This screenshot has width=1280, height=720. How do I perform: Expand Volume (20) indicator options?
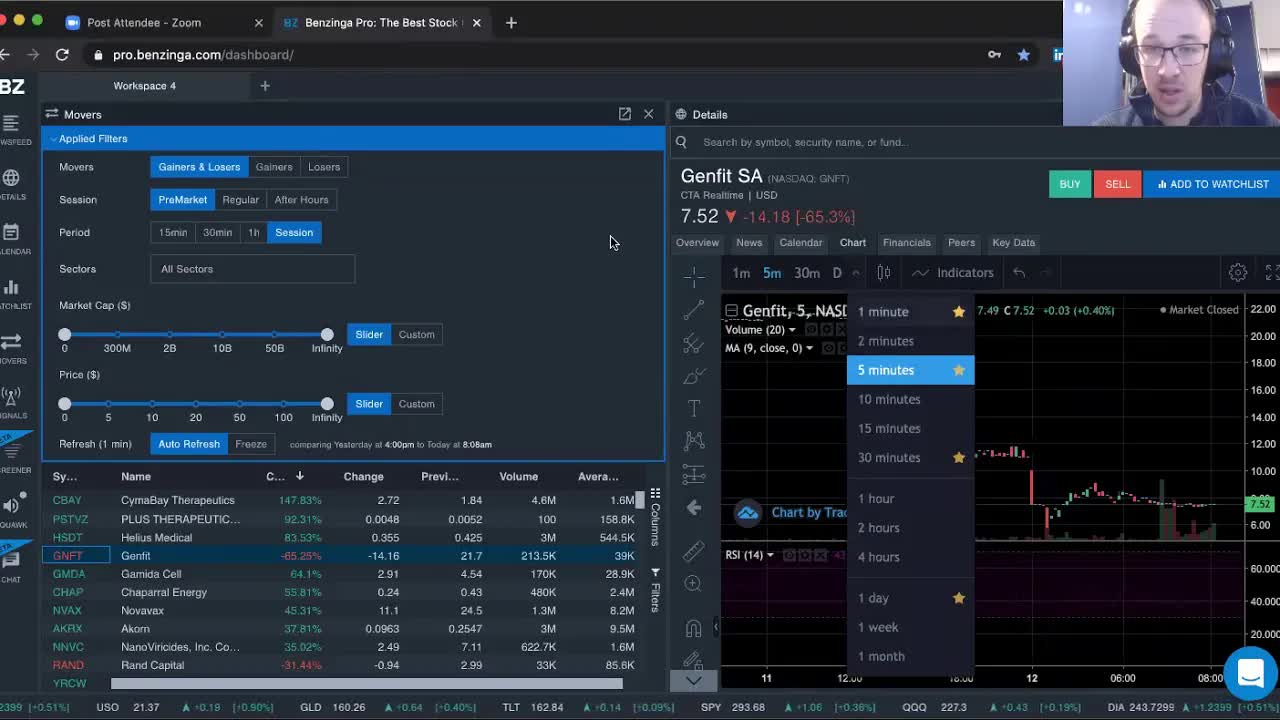click(x=792, y=330)
